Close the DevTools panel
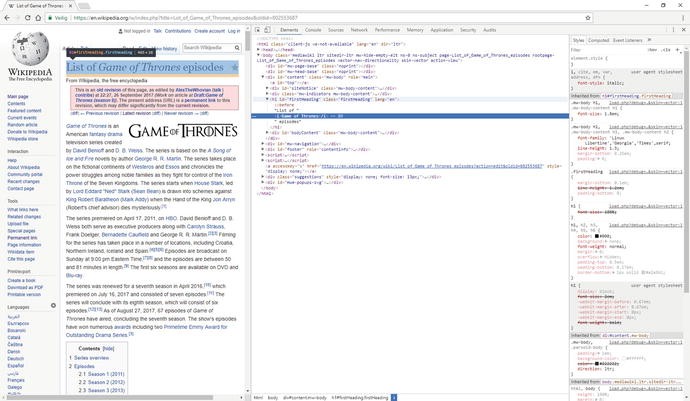The width and height of the screenshot is (690, 401). tap(683, 30)
